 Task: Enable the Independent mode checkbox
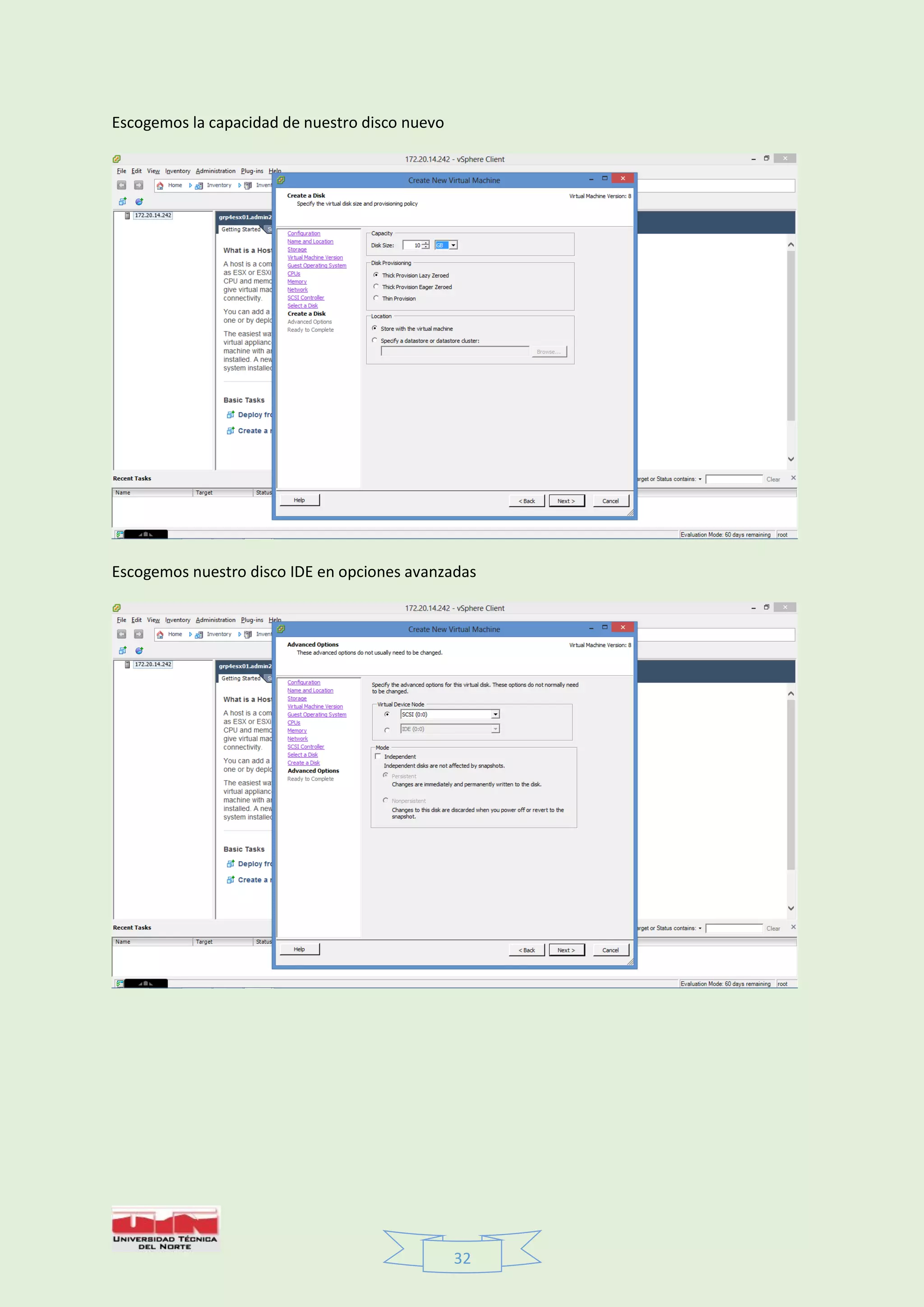(x=378, y=756)
